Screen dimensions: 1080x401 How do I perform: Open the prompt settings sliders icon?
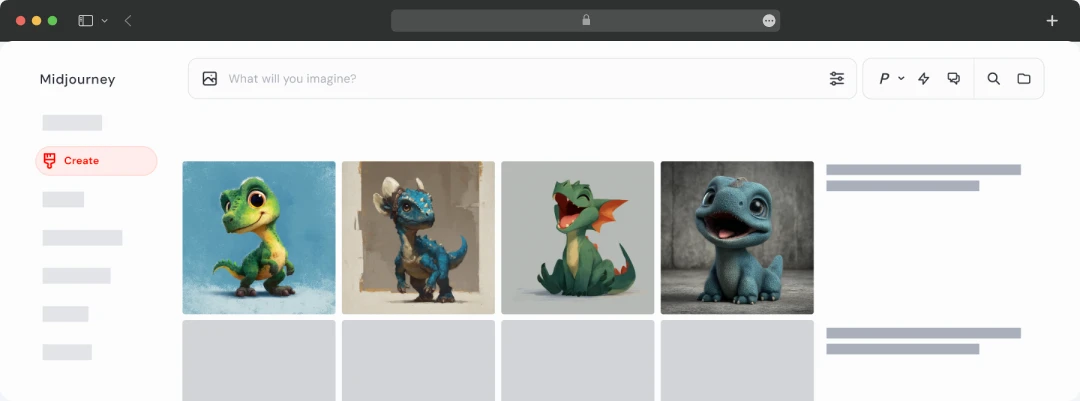click(837, 79)
